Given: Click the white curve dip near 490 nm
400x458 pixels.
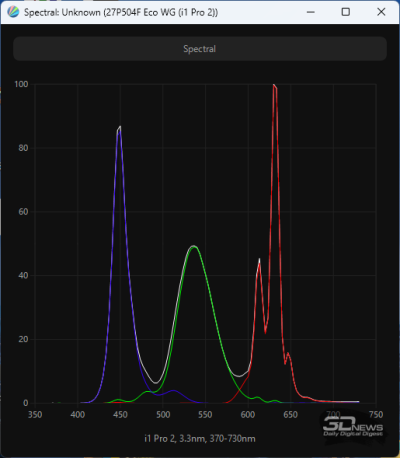Looking at the screenshot, I should pos(156,382).
